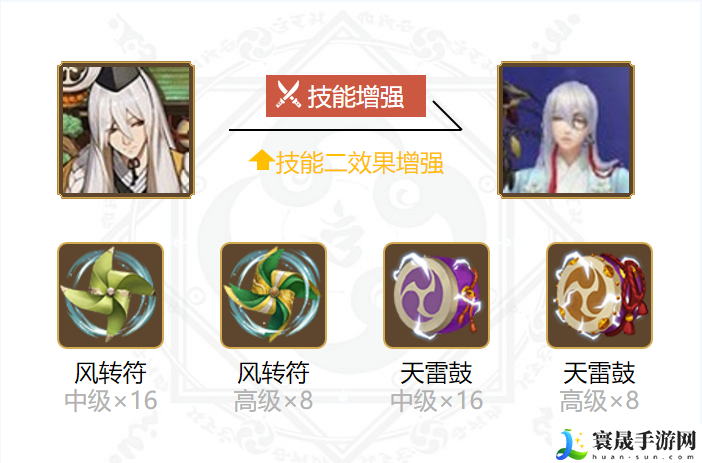Open the white-haired illustrated character portrait
This screenshot has height=463, width=702.
point(126,129)
